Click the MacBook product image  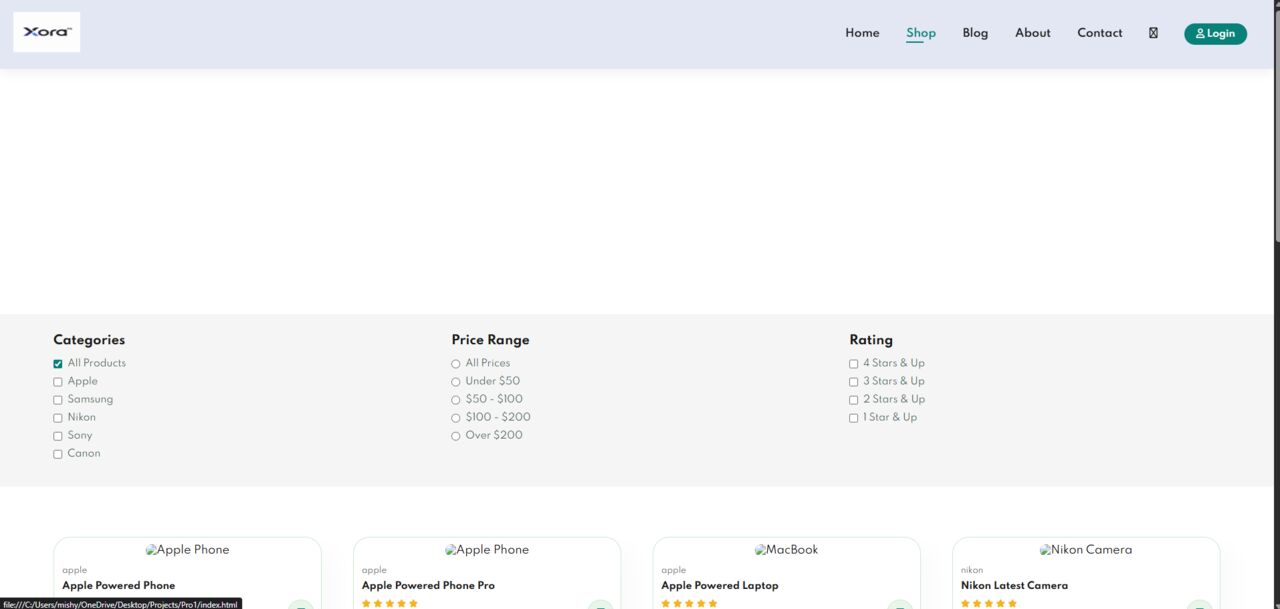786,550
